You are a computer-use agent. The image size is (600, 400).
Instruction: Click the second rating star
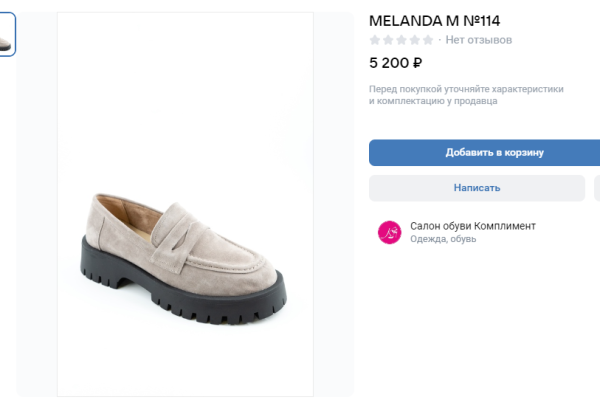coord(388,40)
